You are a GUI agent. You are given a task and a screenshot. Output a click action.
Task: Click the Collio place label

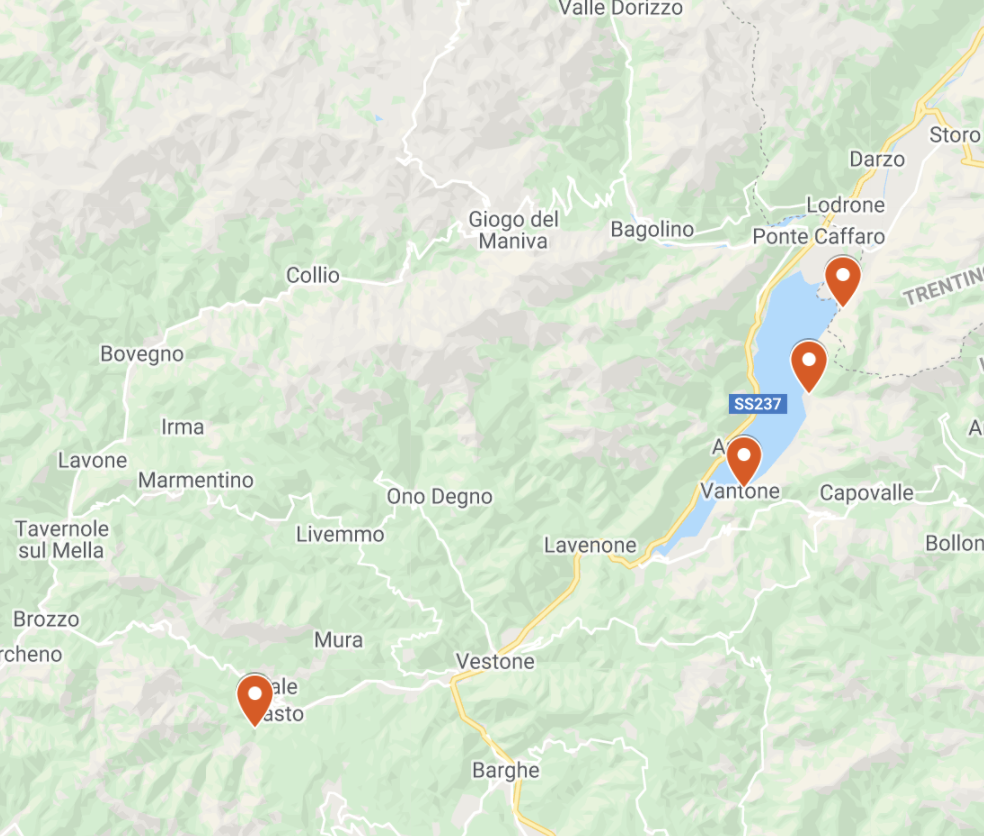point(313,275)
